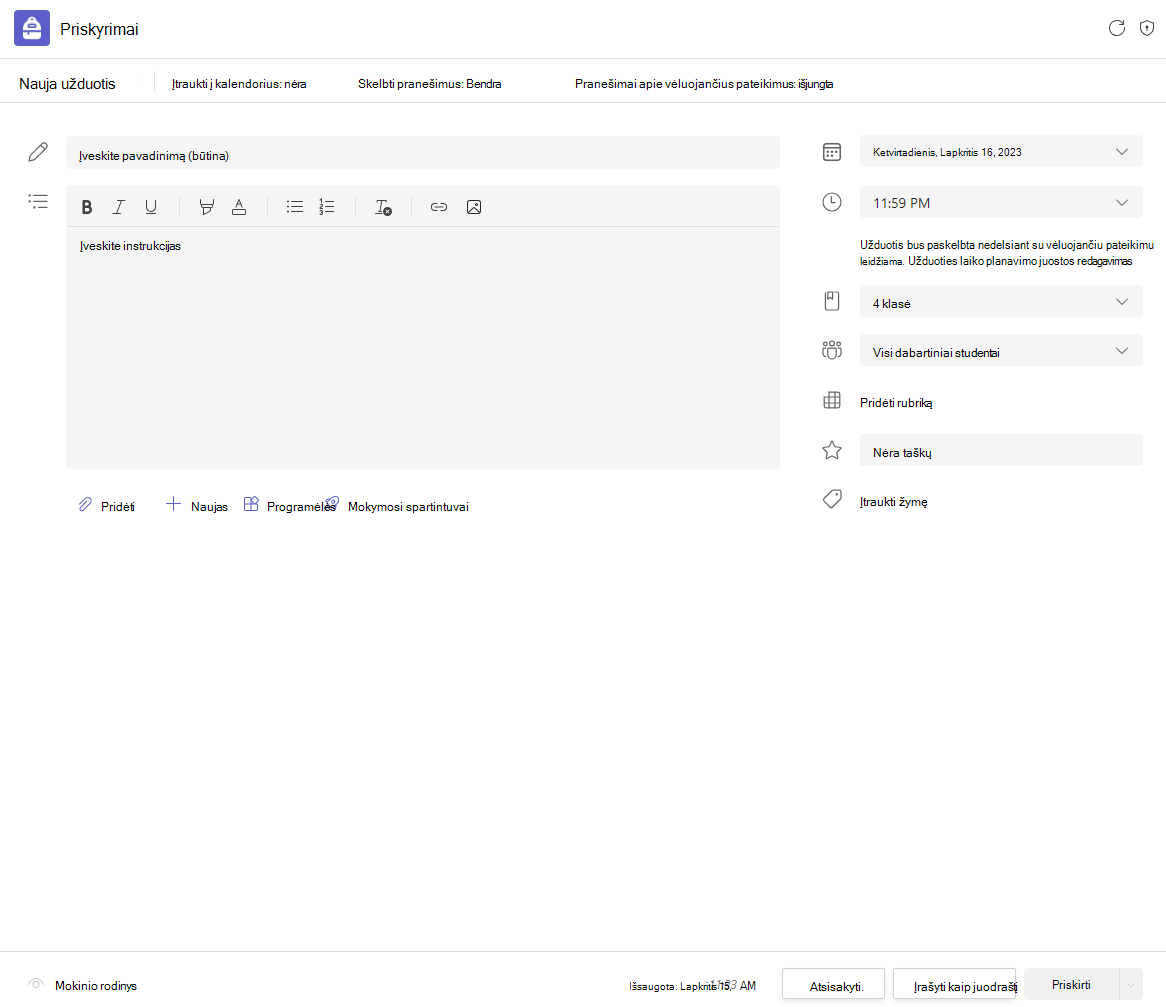Open the 4 klasė class dropdown
Image resolution: width=1166 pixels, height=1007 pixels.
click(1001, 303)
